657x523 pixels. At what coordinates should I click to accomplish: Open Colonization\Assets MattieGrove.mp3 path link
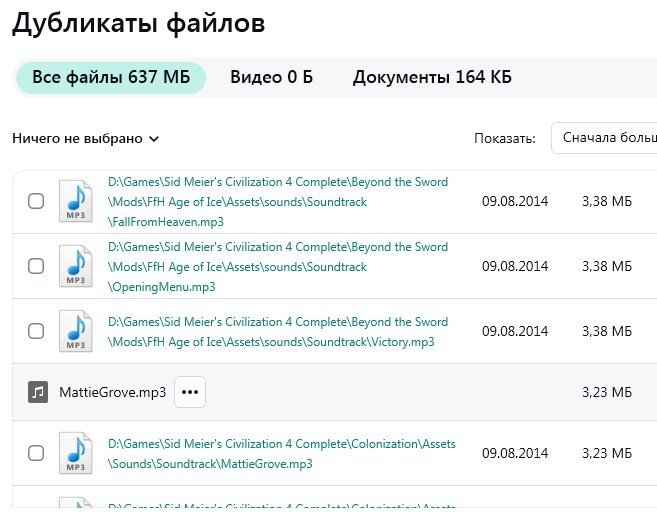tap(282, 454)
